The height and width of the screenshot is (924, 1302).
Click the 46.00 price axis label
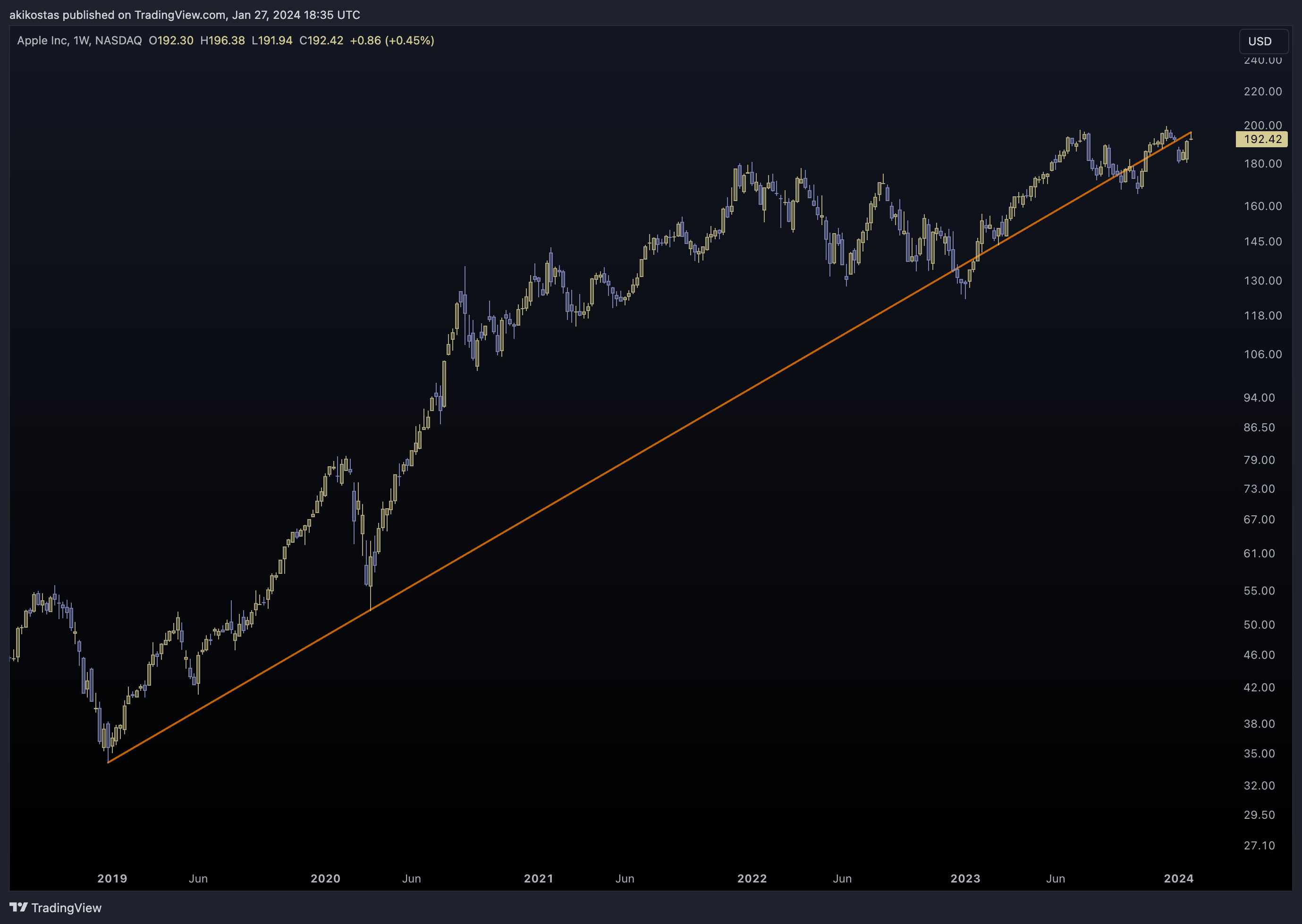[1260, 655]
